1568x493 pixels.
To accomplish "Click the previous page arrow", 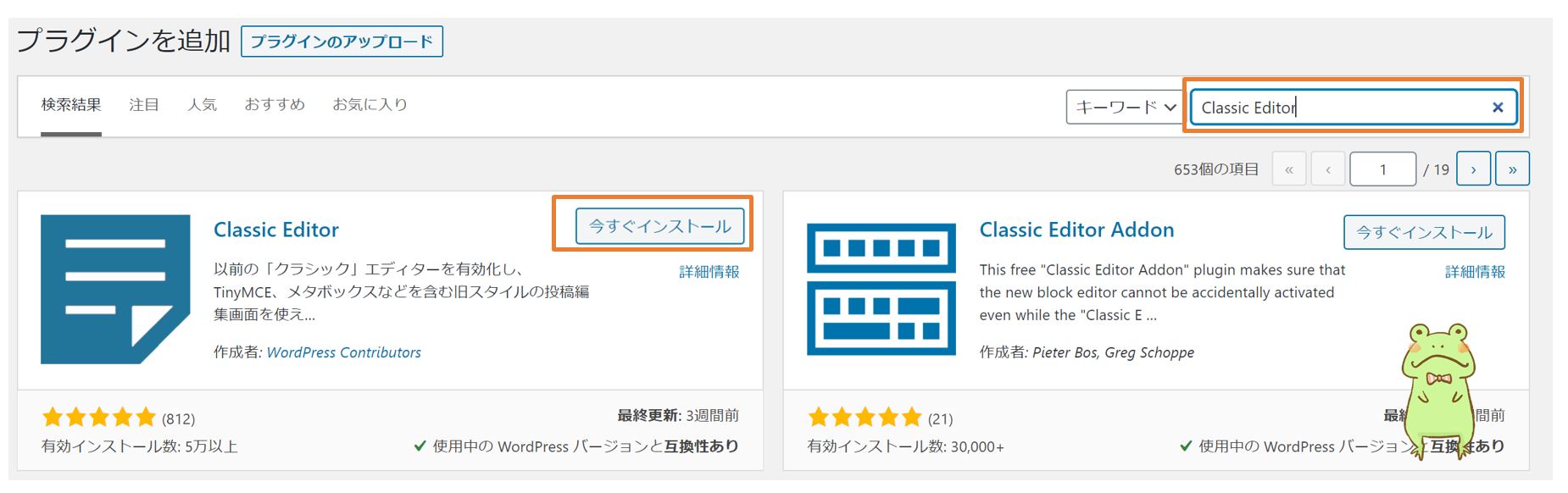I will pos(1327,169).
